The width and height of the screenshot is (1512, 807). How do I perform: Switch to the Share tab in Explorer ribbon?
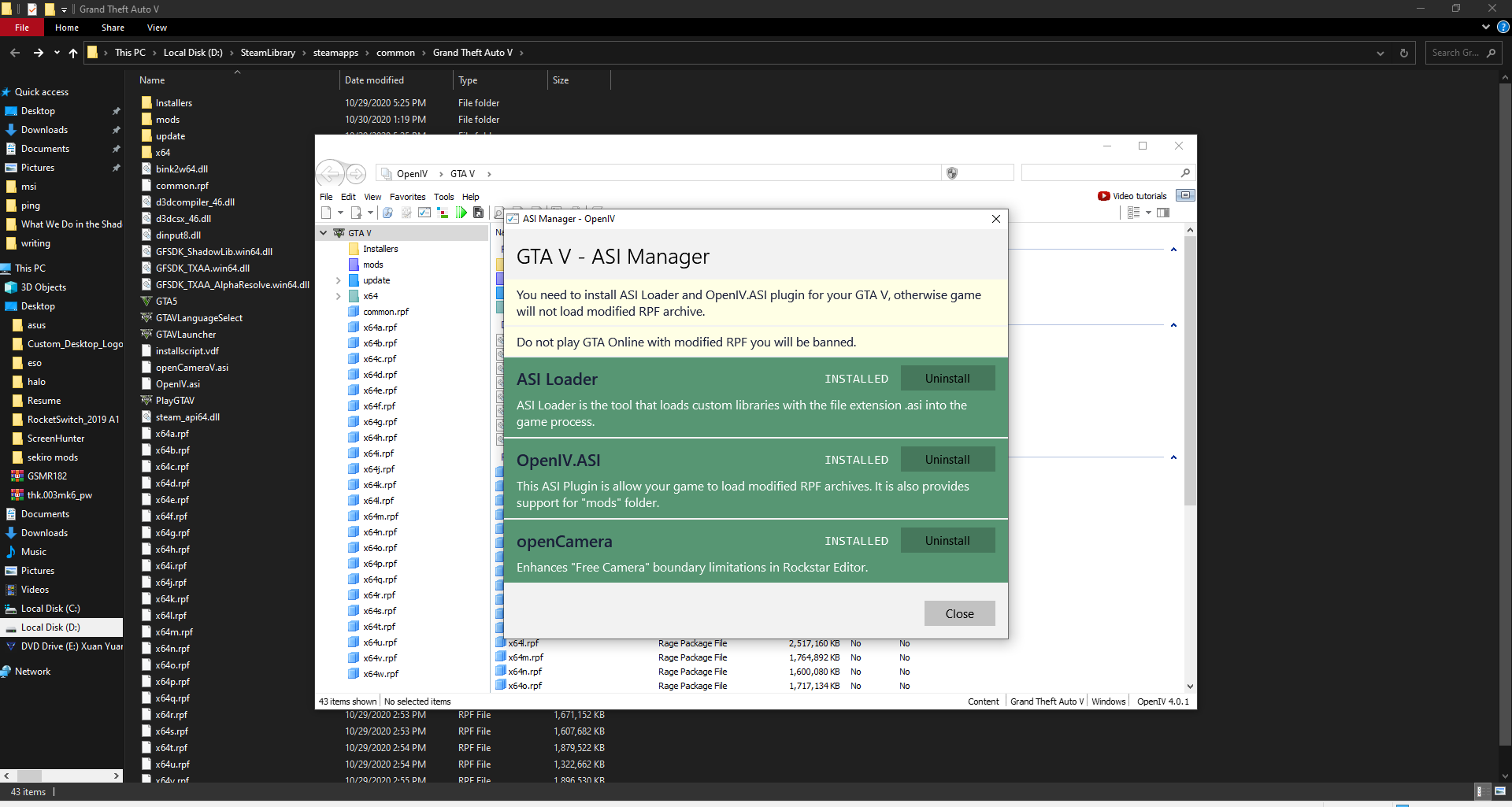coord(113,28)
